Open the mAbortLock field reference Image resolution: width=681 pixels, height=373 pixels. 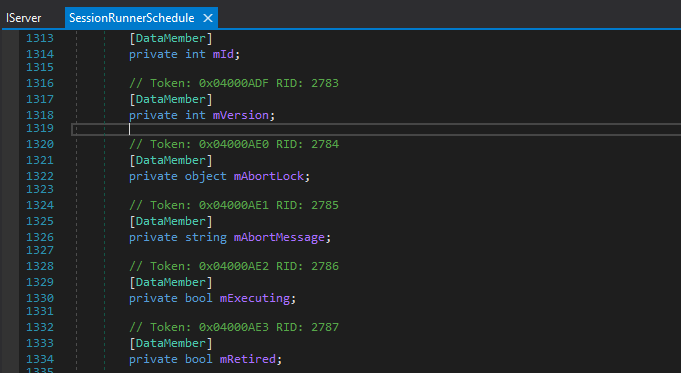(x=269, y=176)
